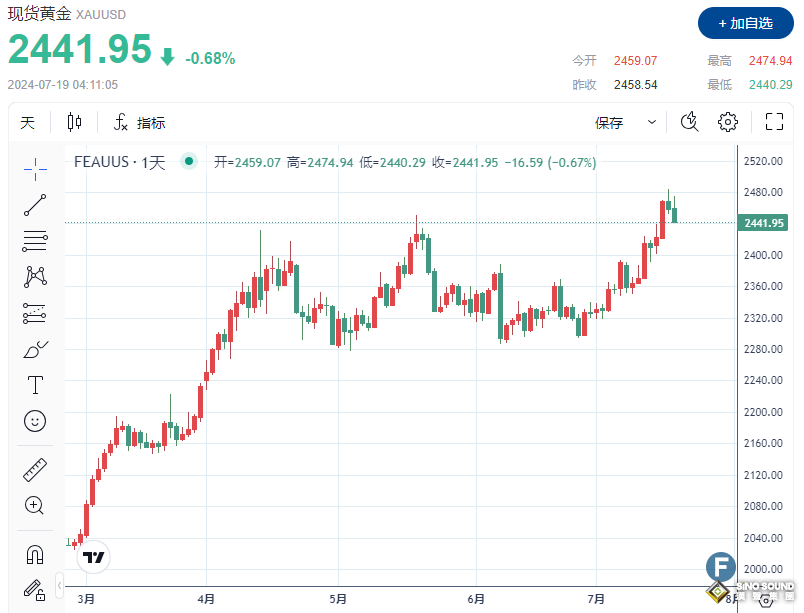Open the emoji icons tool
This screenshot has width=804, height=613.
(35, 421)
